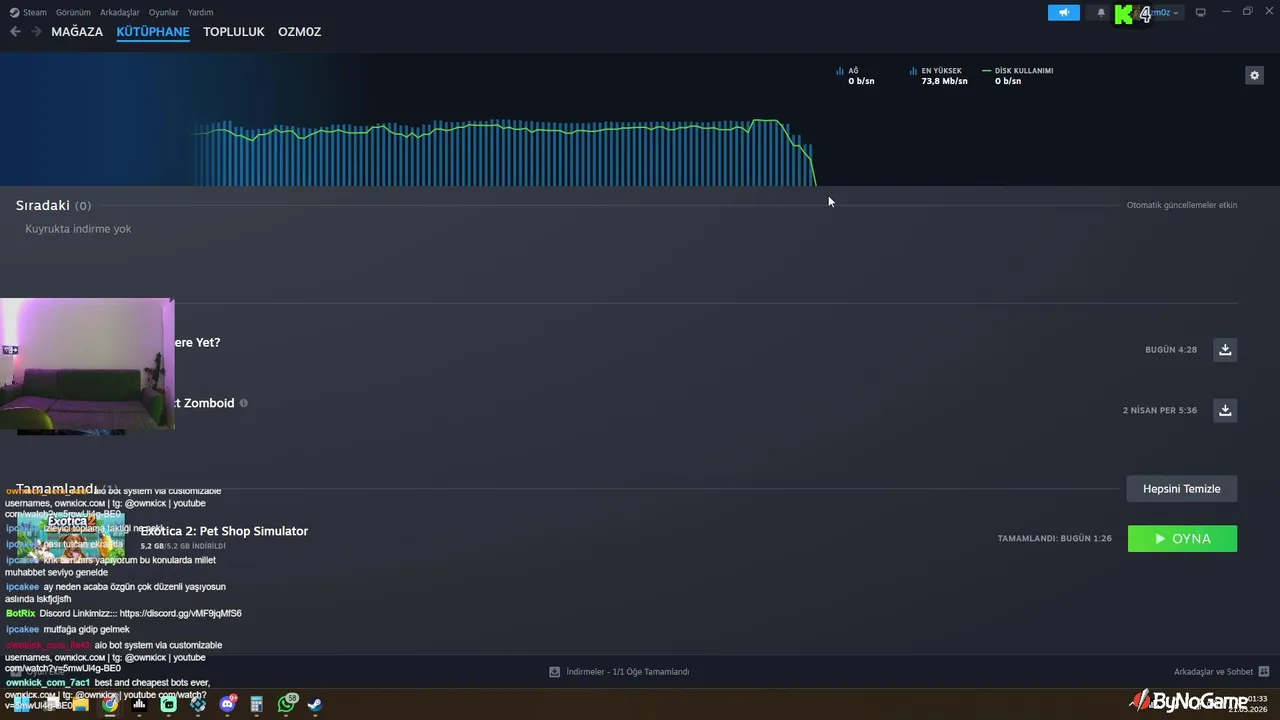Viewport: 1280px width, 720px height.
Task: Click the DİSK KULLANIMI stat label
Action: coord(1023,71)
